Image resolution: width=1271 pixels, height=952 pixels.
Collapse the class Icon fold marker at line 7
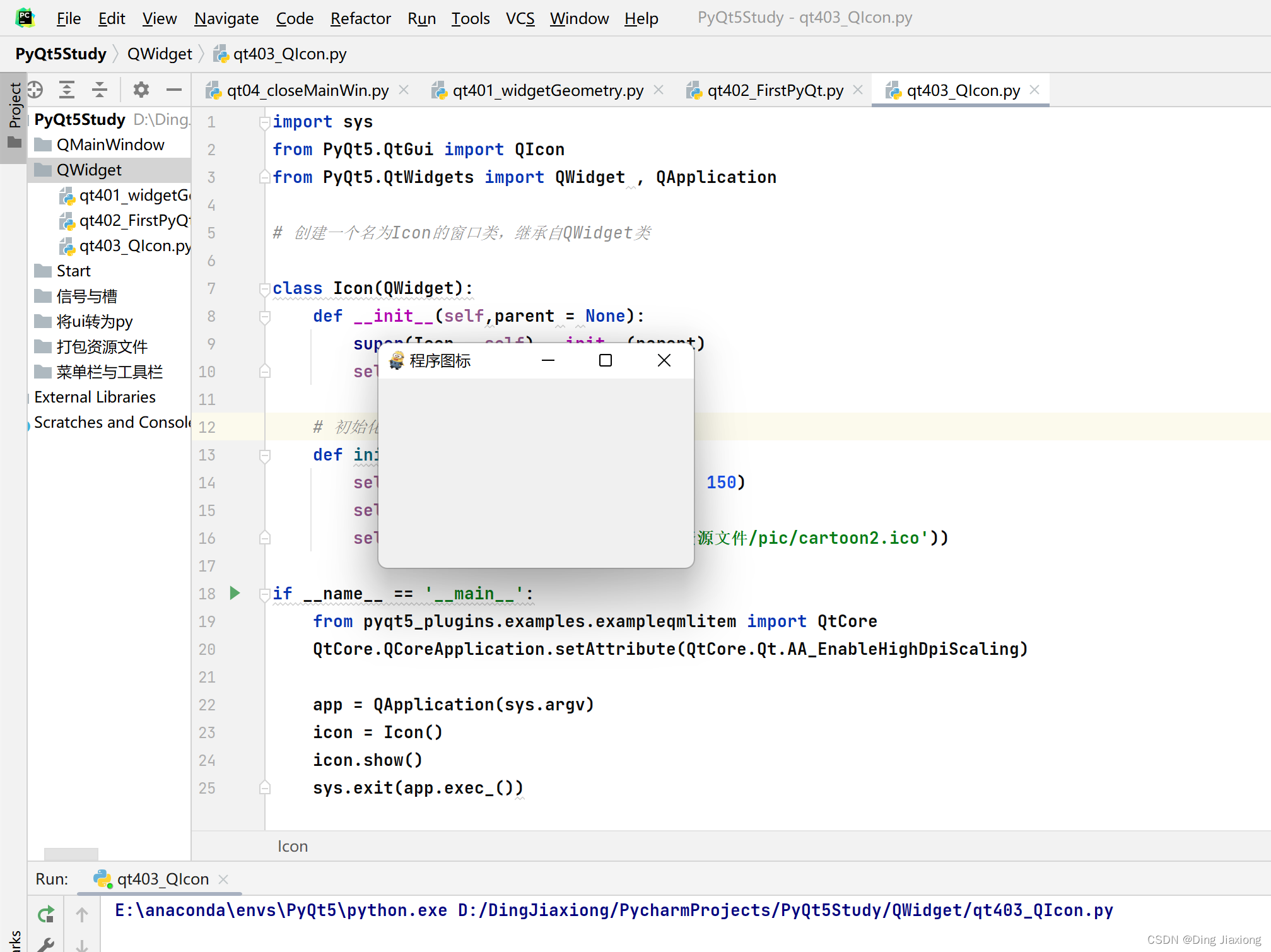click(265, 289)
